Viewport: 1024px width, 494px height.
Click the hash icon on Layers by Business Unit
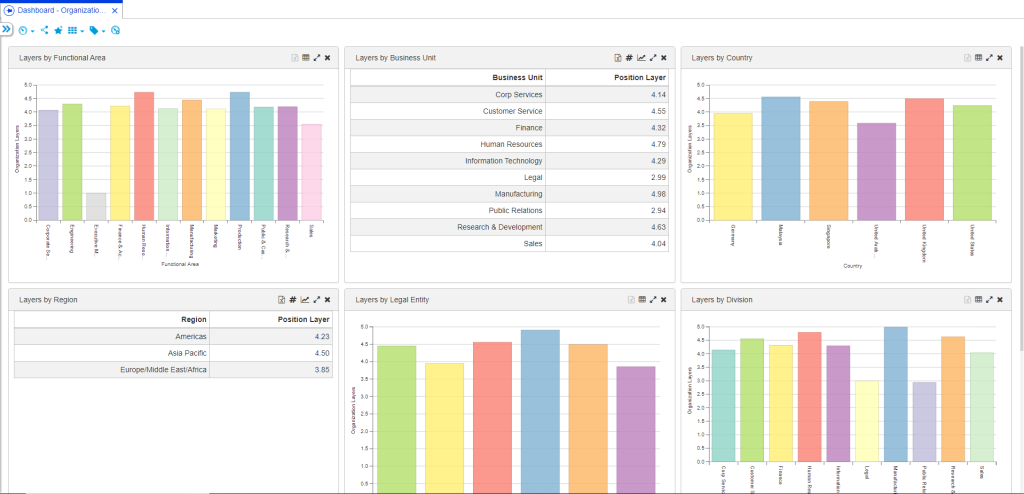point(629,58)
